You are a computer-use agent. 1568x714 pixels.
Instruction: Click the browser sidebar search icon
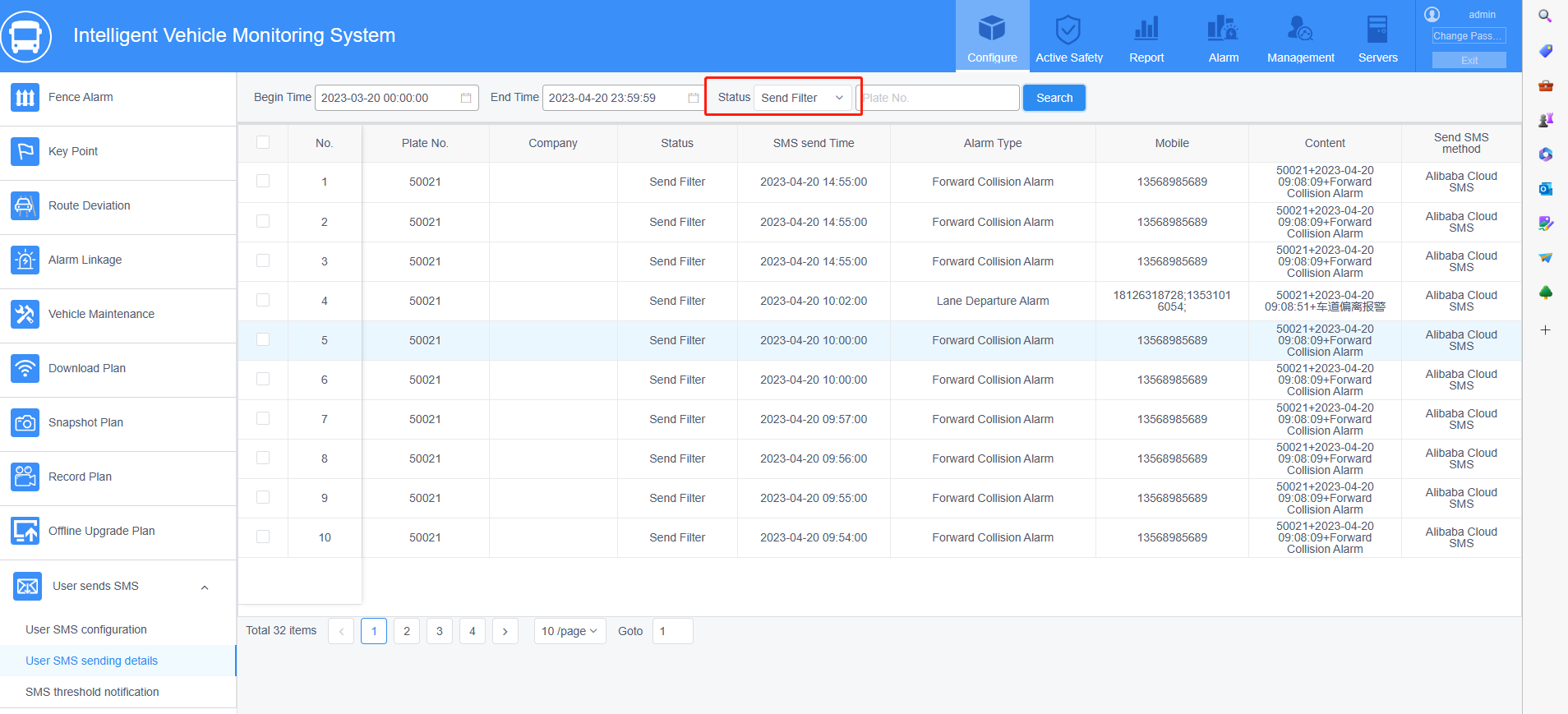coord(1545,16)
